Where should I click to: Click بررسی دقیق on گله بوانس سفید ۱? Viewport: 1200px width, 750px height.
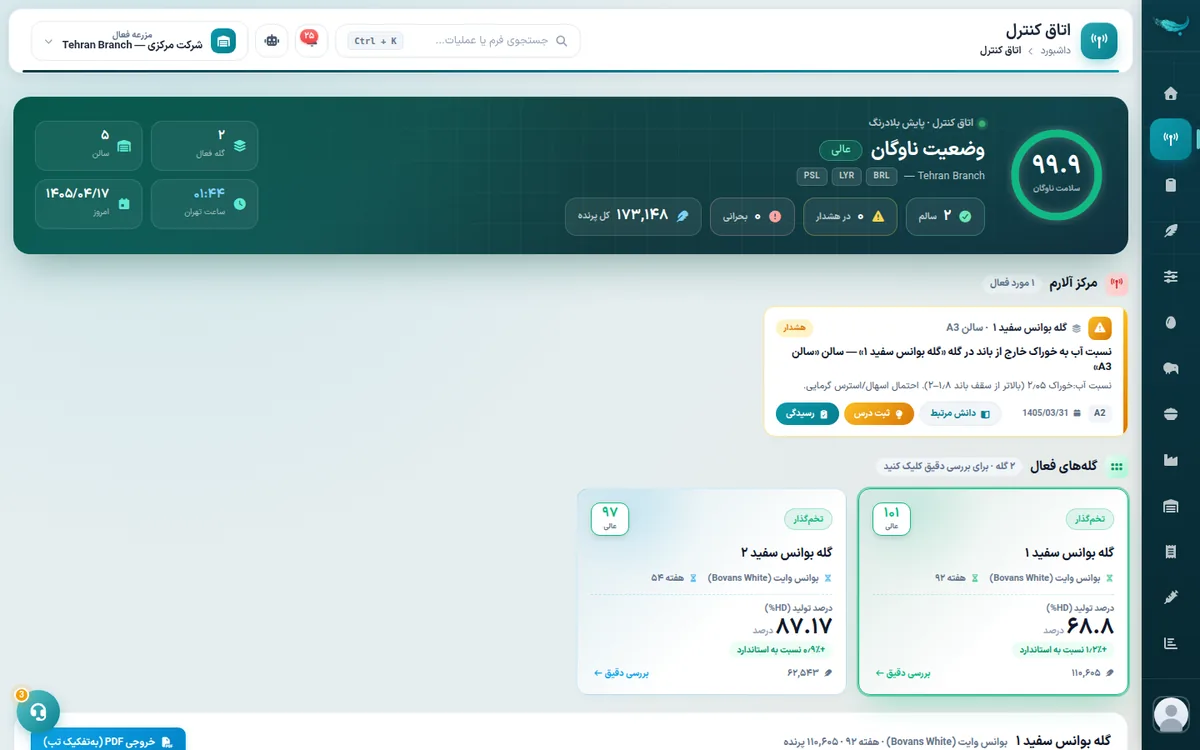[903, 673]
